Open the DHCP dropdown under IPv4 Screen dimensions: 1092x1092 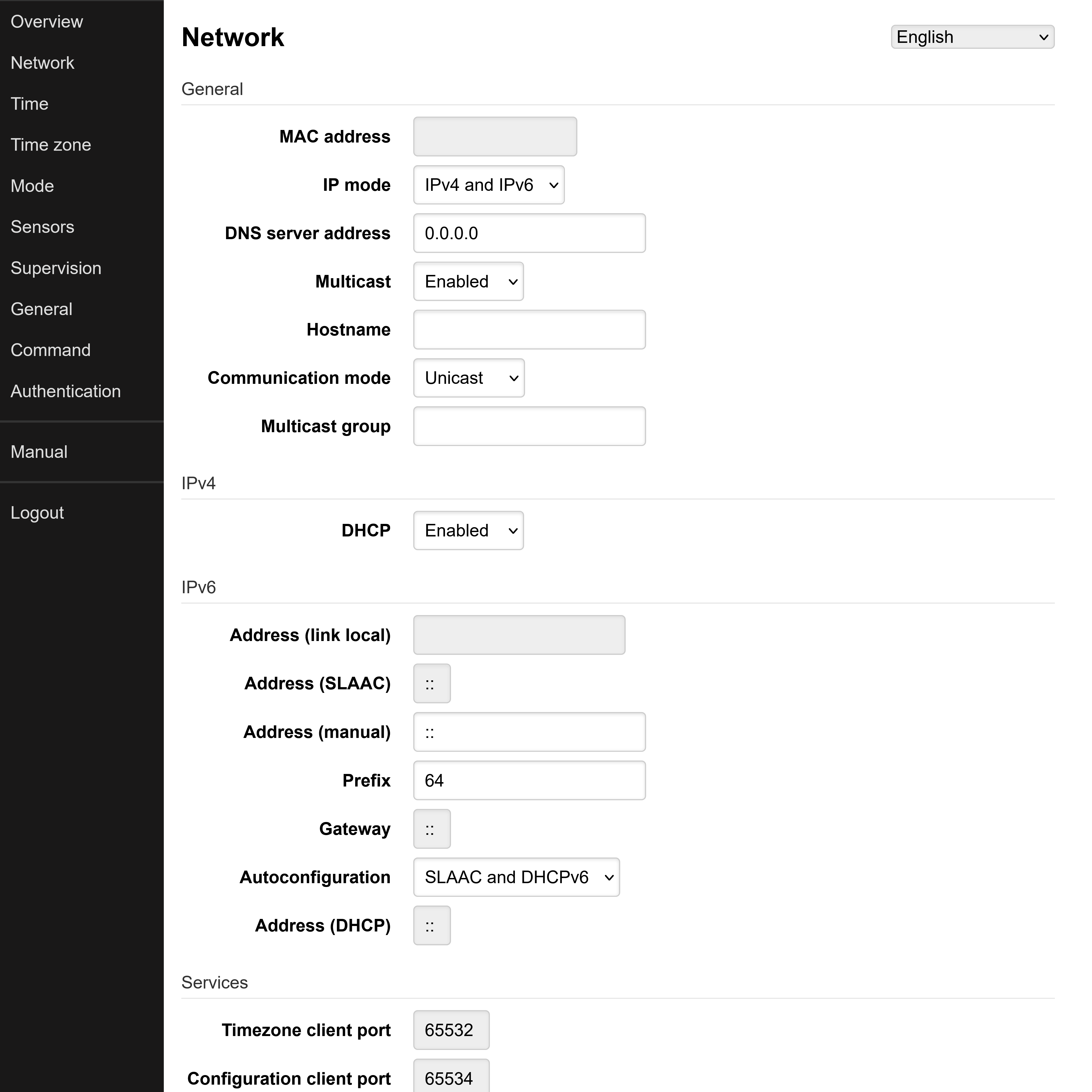[x=468, y=530]
